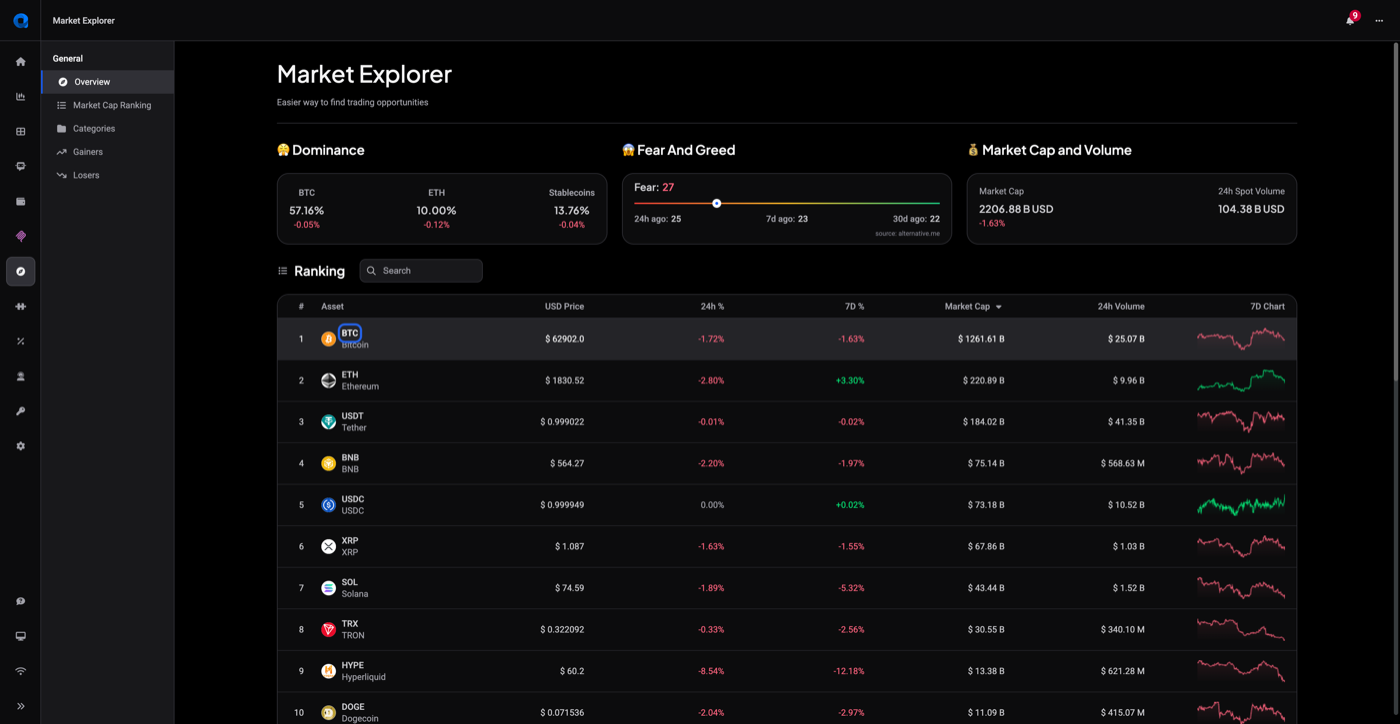Image resolution: width=1400 pixels, height=724 pixels.
Task: Sort table by 24h % header
Action: tap(712, 307)
